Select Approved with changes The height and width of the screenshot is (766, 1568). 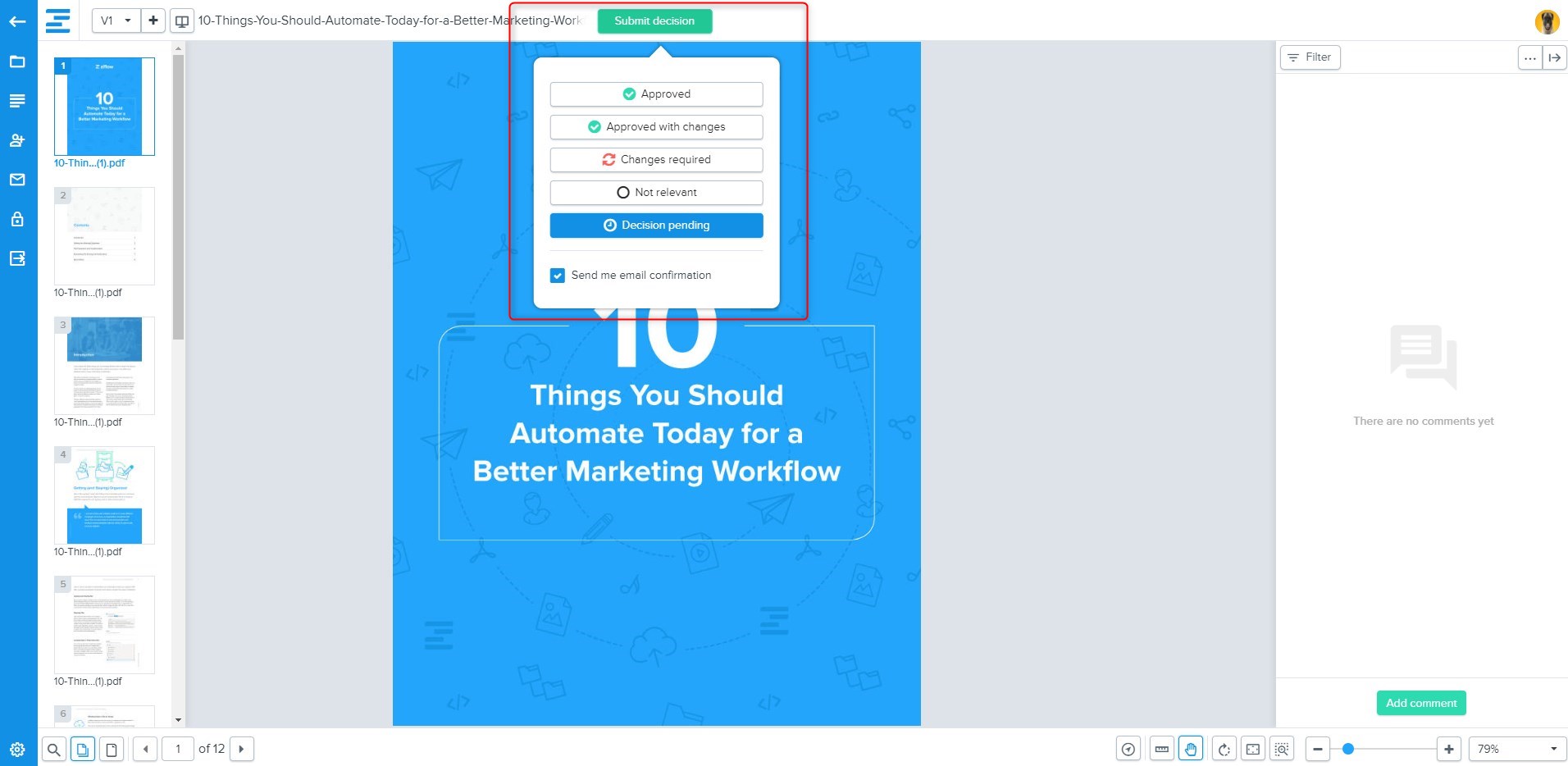point(656,127)
